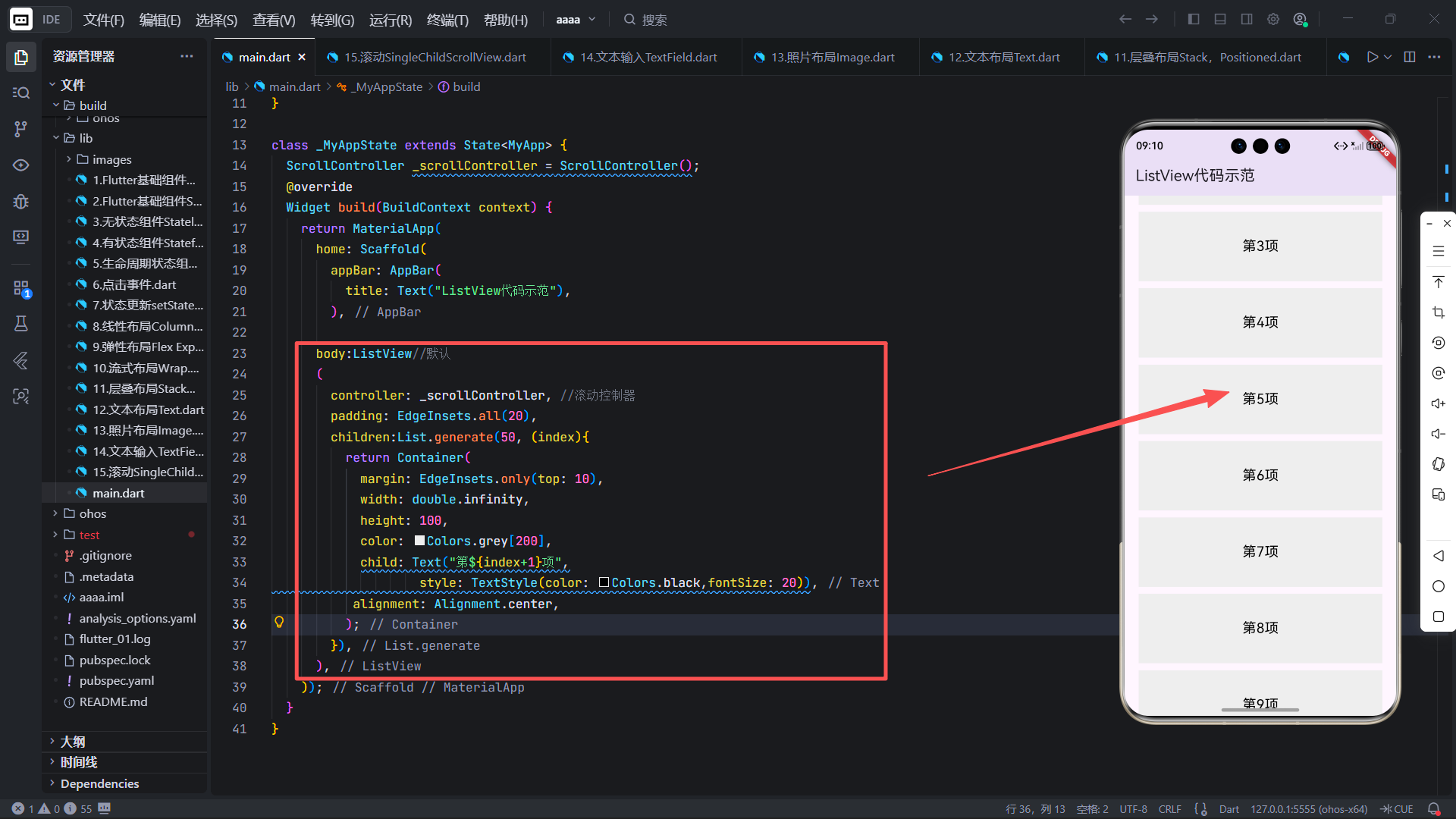Viewport: 1456px width, 819px height.
Task: Open the 终端(T) menu
Action: point(447,20)
